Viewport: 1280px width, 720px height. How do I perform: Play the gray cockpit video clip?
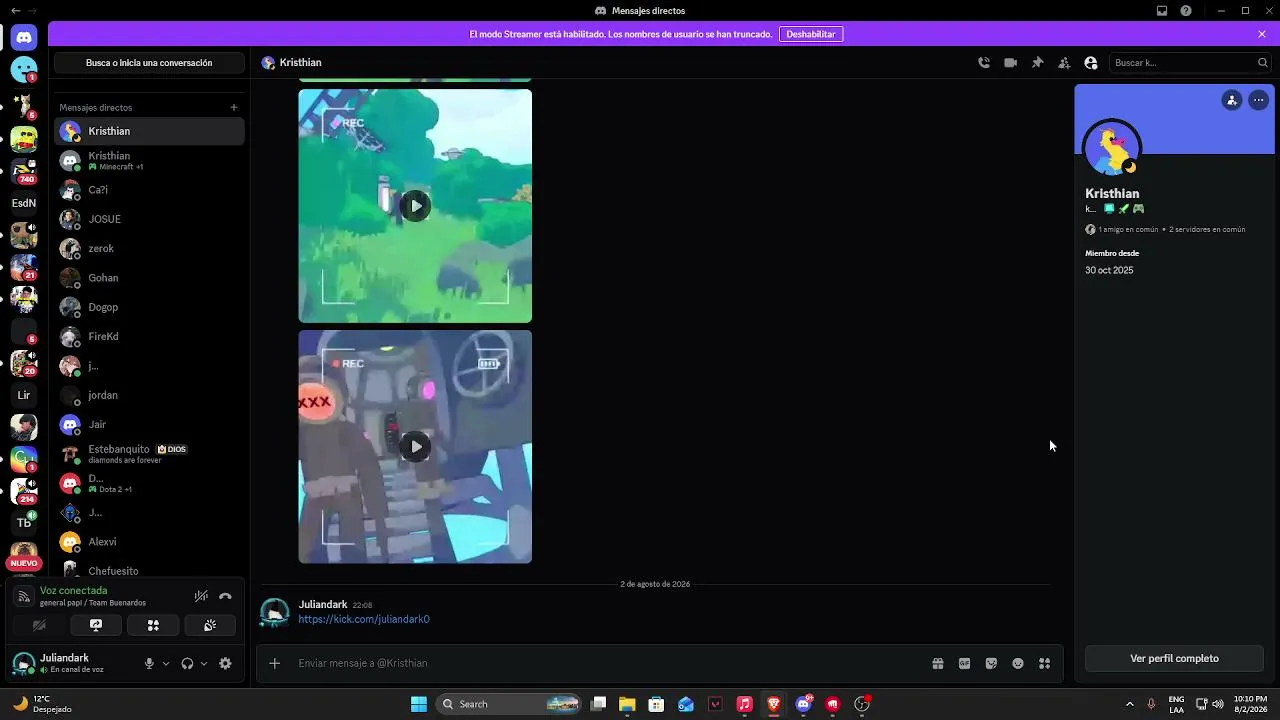click(x=415, y=447)
